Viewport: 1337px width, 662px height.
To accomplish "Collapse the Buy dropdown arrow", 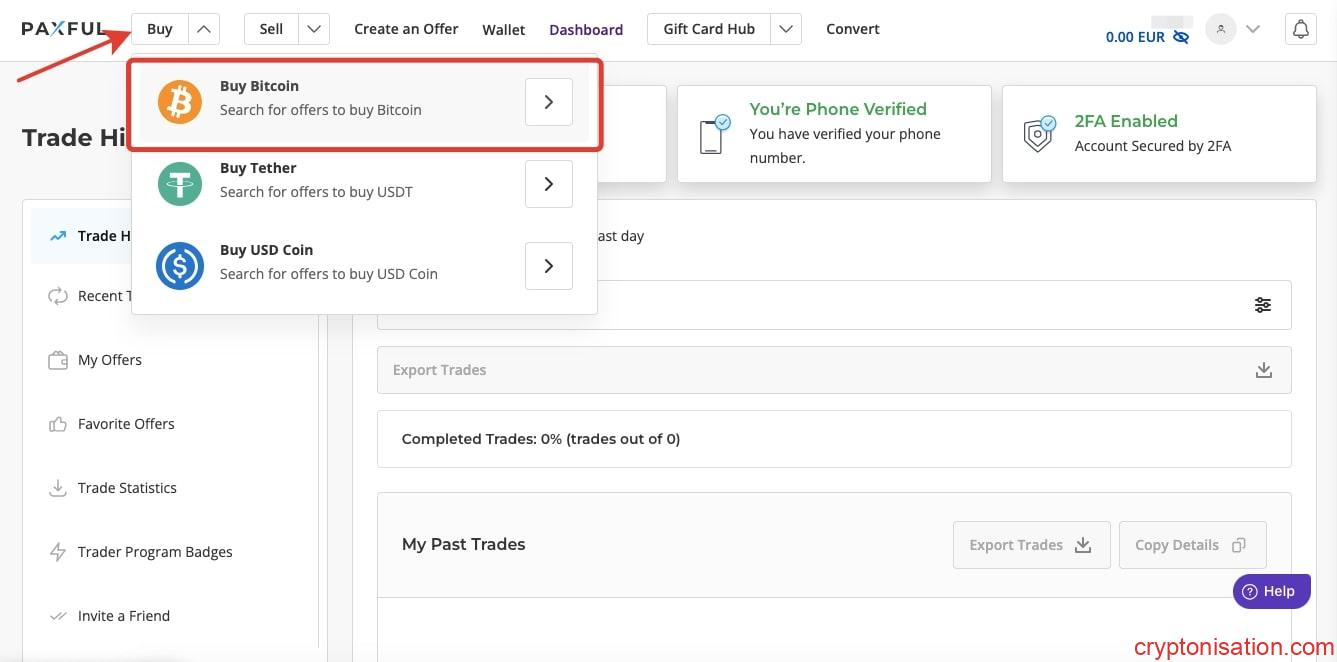I will pyautogui.click(x=204, y=30).
